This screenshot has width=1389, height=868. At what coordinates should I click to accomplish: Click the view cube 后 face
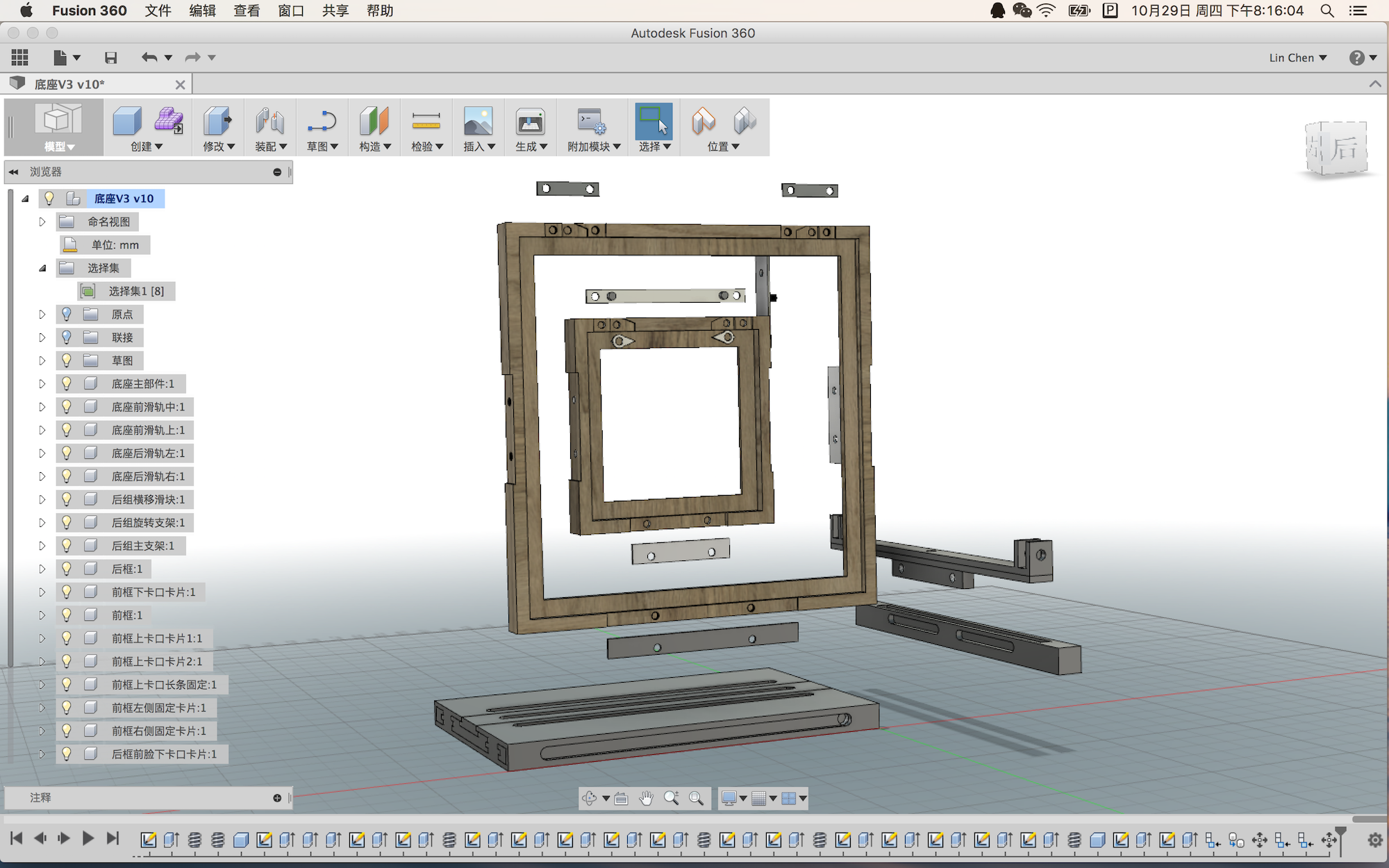tap(1345, 148)
